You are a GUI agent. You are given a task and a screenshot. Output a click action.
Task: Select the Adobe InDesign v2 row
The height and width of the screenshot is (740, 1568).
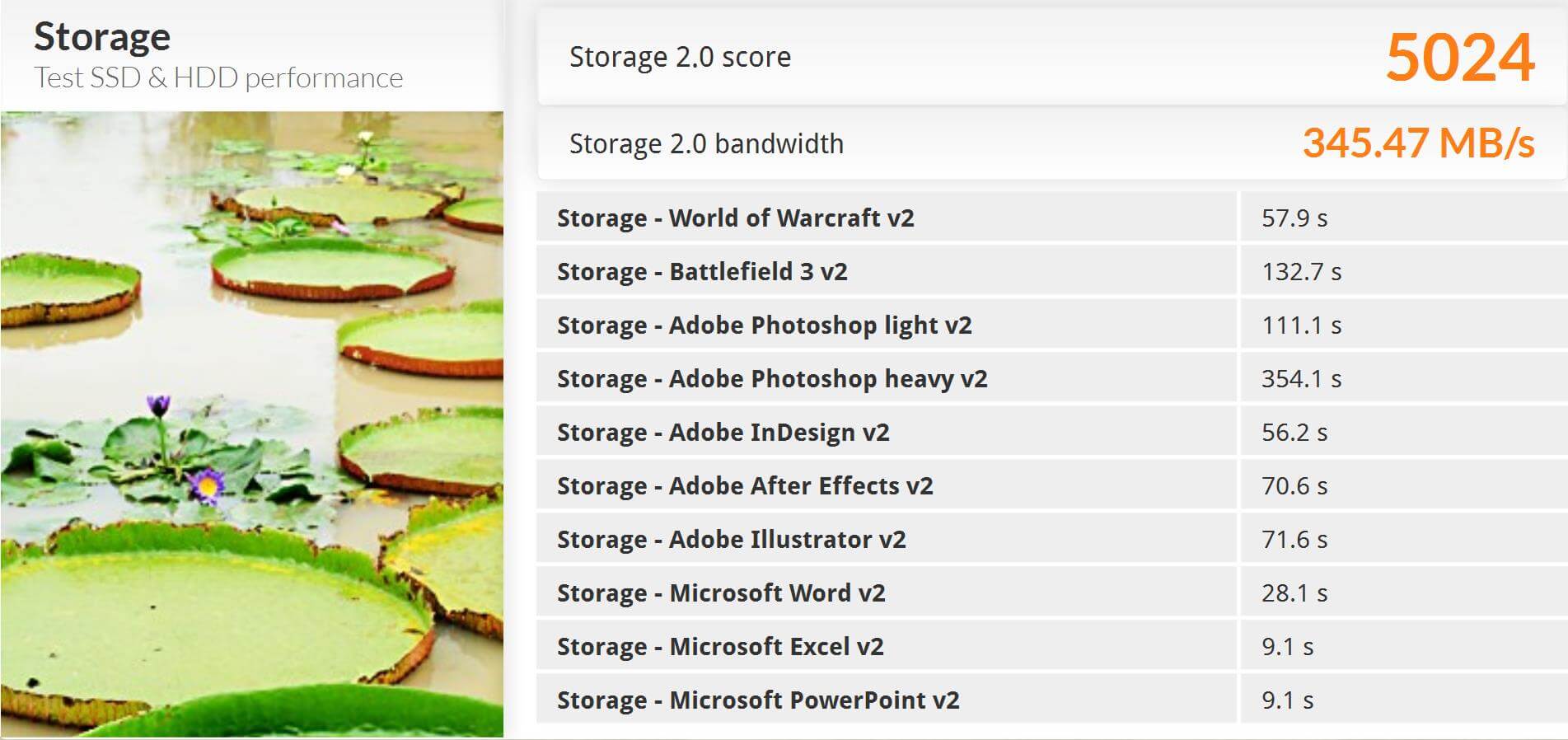[x=723, y=432]
